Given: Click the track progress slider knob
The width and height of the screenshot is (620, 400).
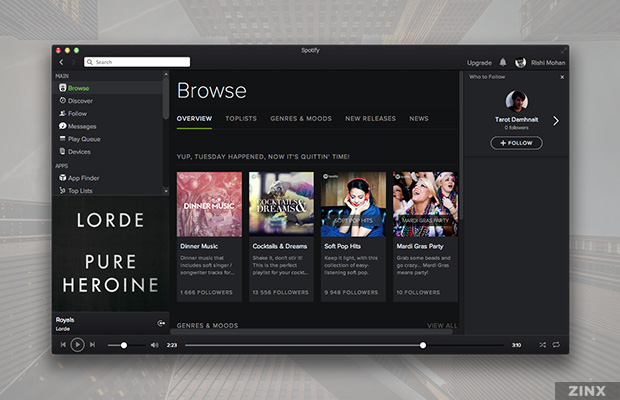Looking at the screenshot, I should tap(423, 345).
